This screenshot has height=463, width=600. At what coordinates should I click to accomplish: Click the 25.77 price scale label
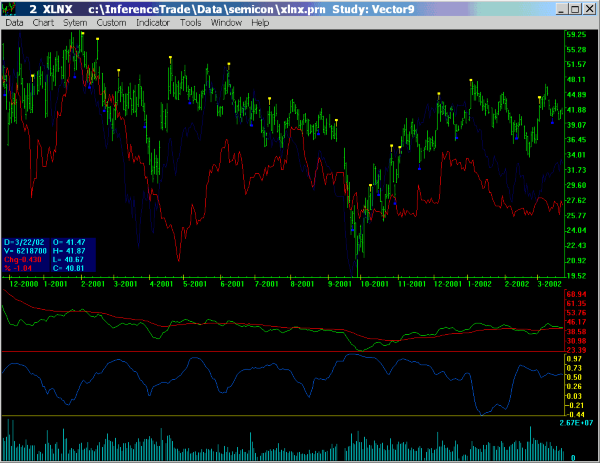576,215
